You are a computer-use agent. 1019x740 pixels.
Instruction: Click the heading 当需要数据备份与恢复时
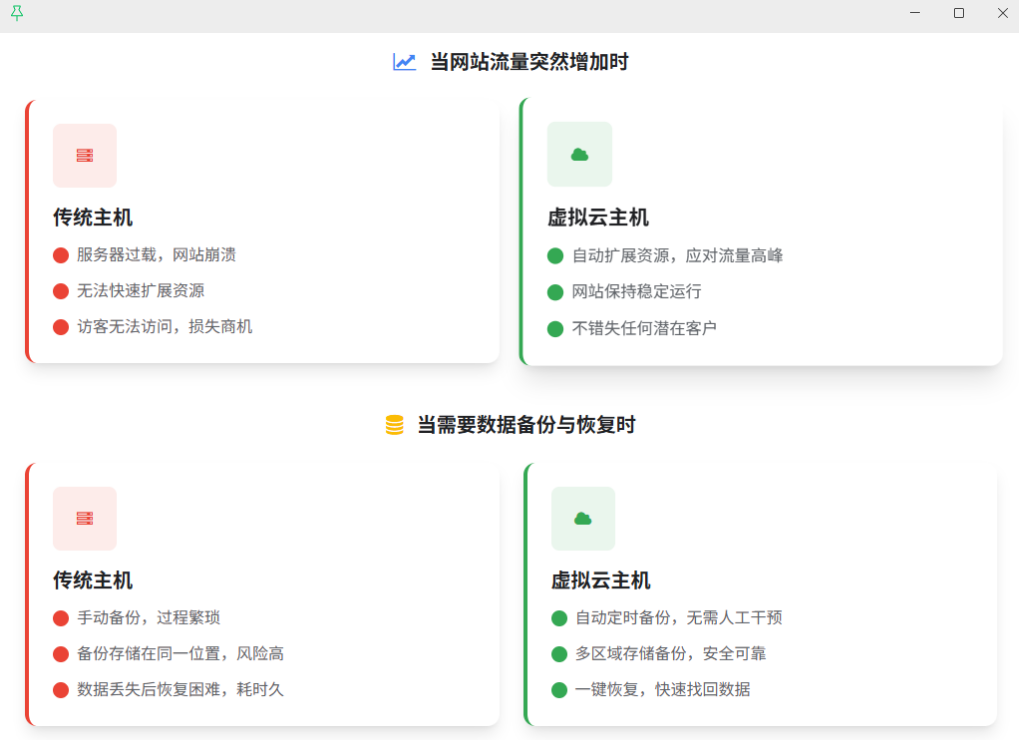pos(526,425)
